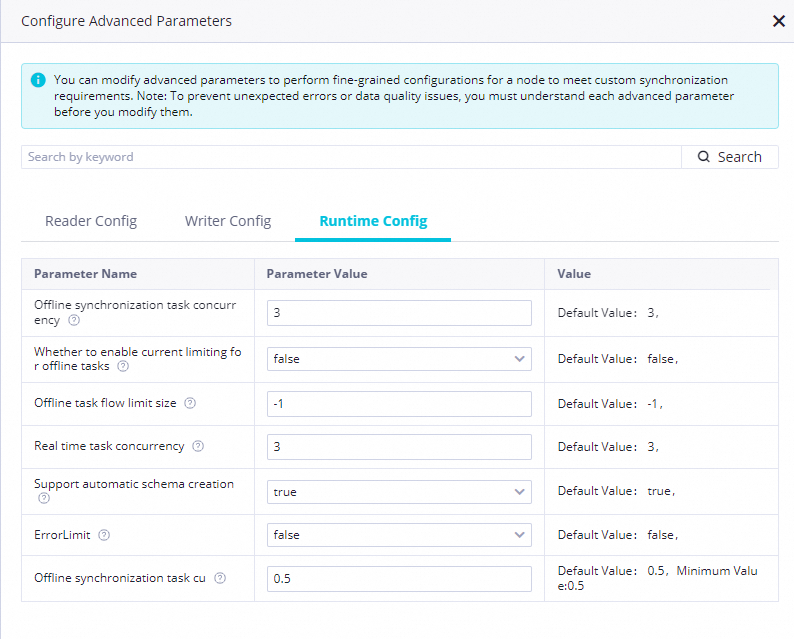Click the Real time task concurrency value field
The height and width of the screenshot is (639, 794).
399,447
